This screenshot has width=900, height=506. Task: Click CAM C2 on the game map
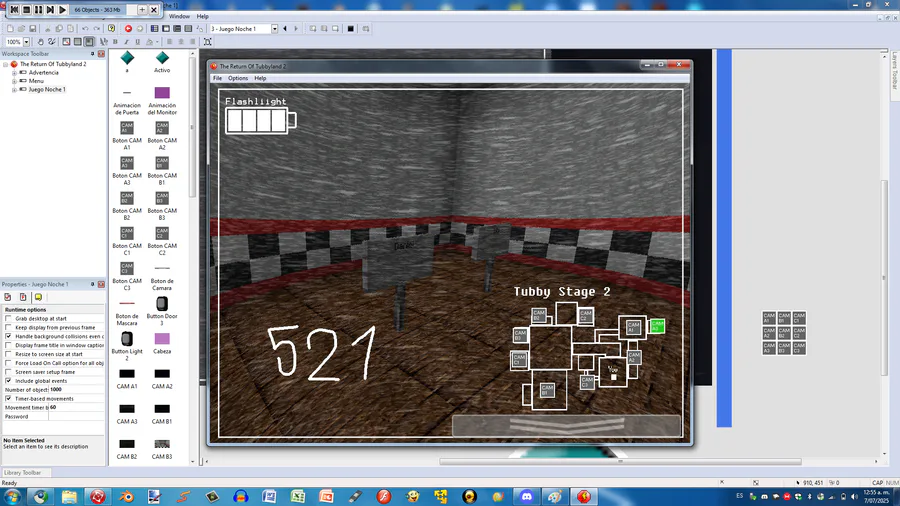tap(585, 315)
